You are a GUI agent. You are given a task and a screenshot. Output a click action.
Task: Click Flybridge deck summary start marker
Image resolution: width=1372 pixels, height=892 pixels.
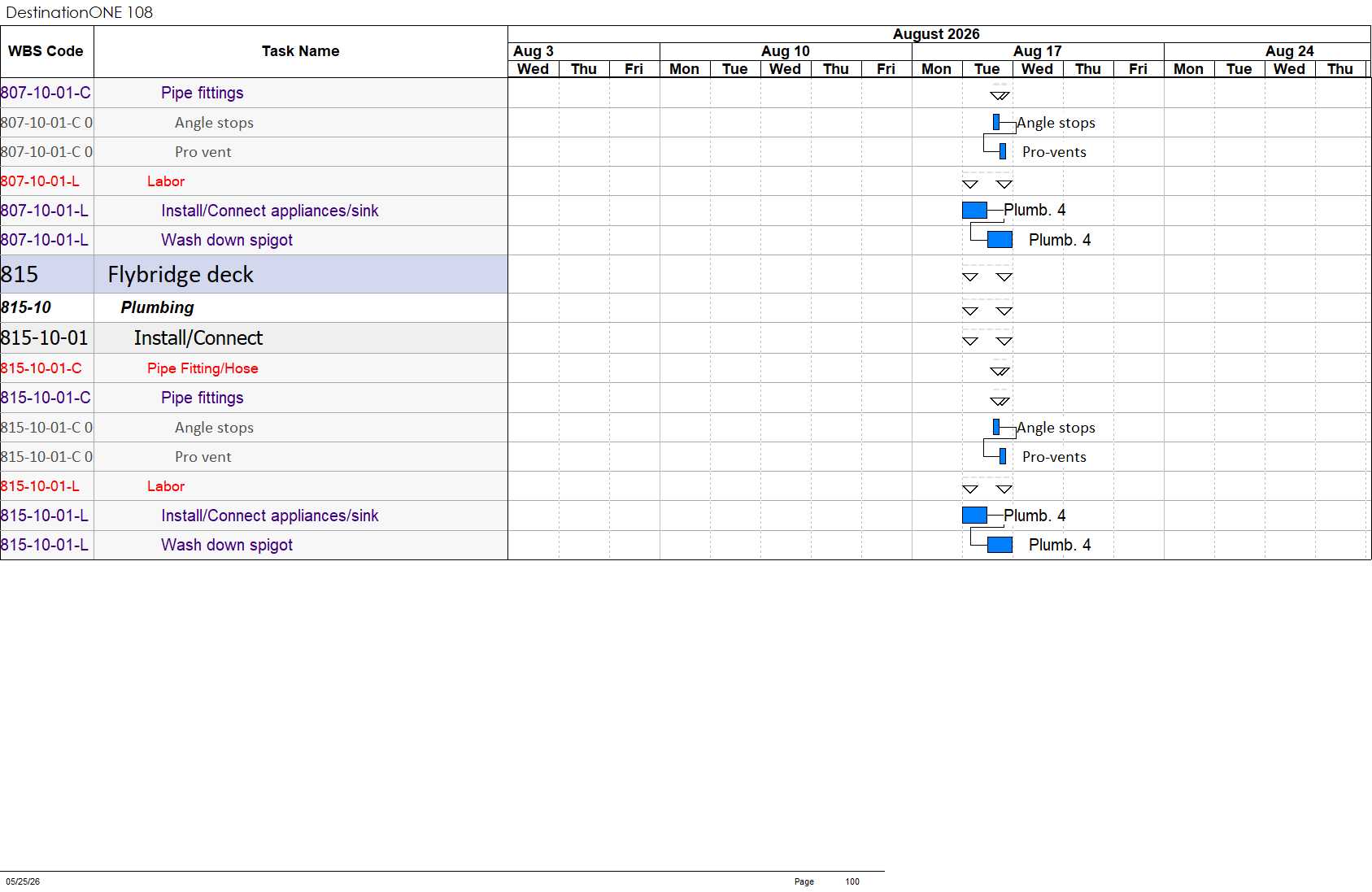click(x=970, y=277)
